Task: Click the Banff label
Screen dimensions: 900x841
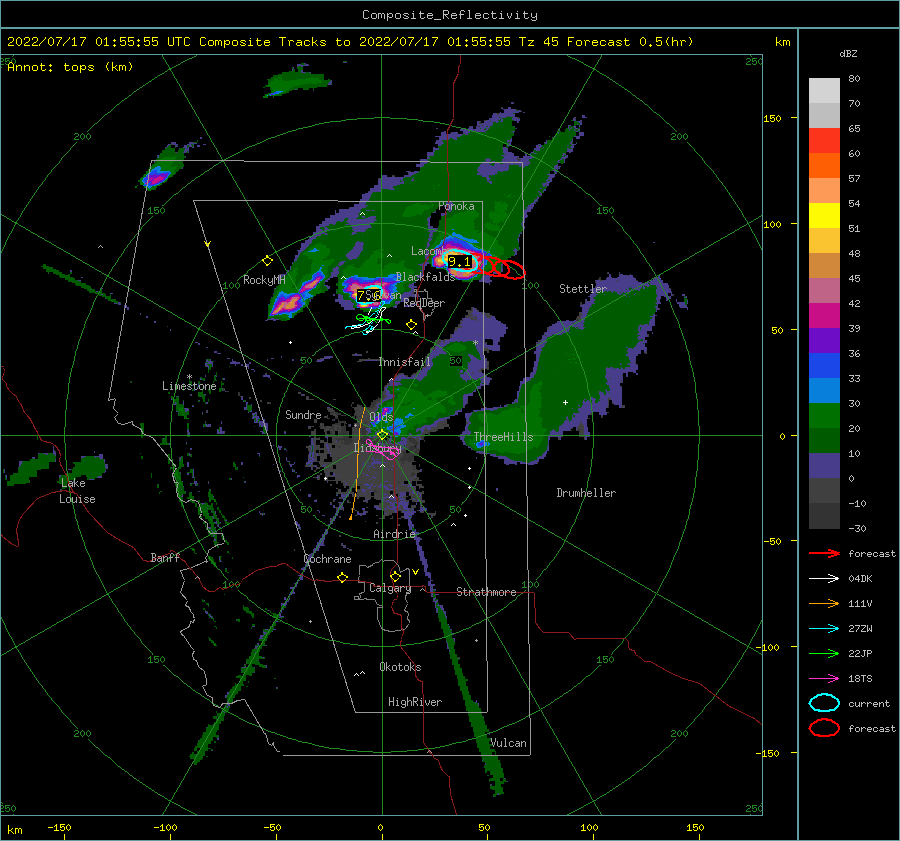Action: point(165,558)
